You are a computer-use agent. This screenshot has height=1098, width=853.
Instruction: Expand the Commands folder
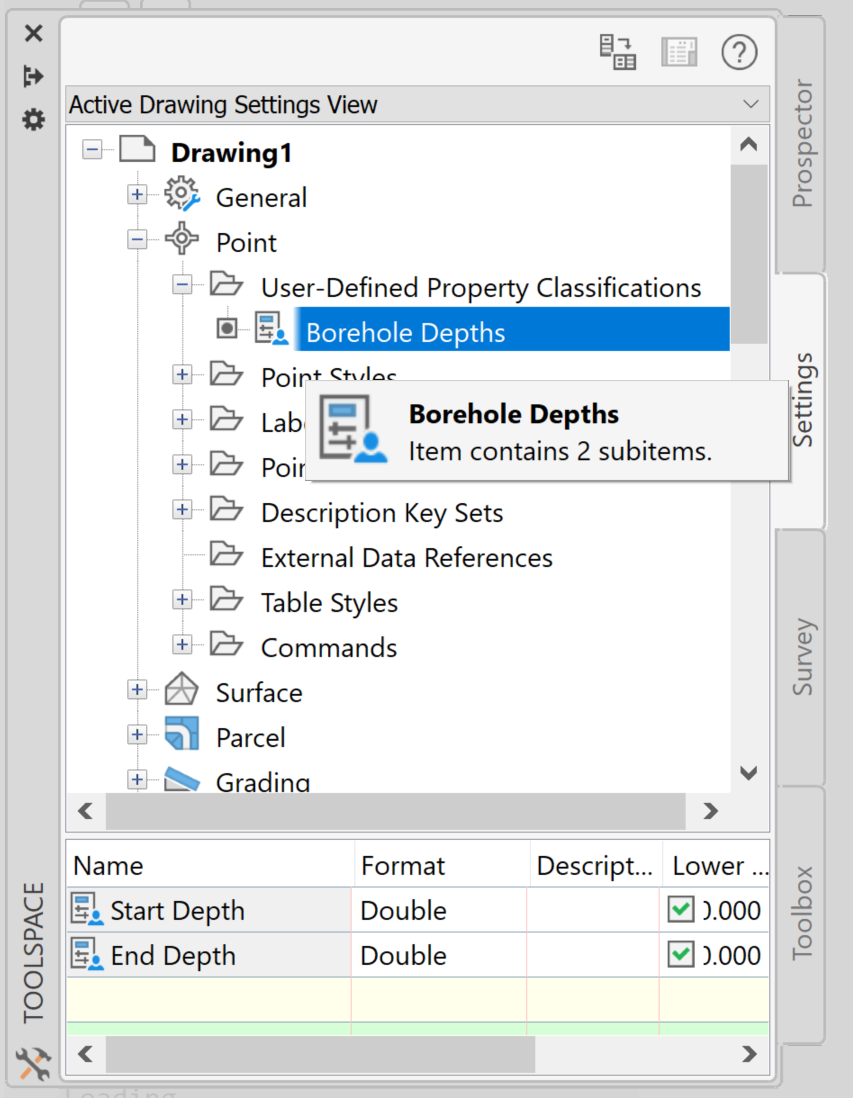(x=182, y=644)
